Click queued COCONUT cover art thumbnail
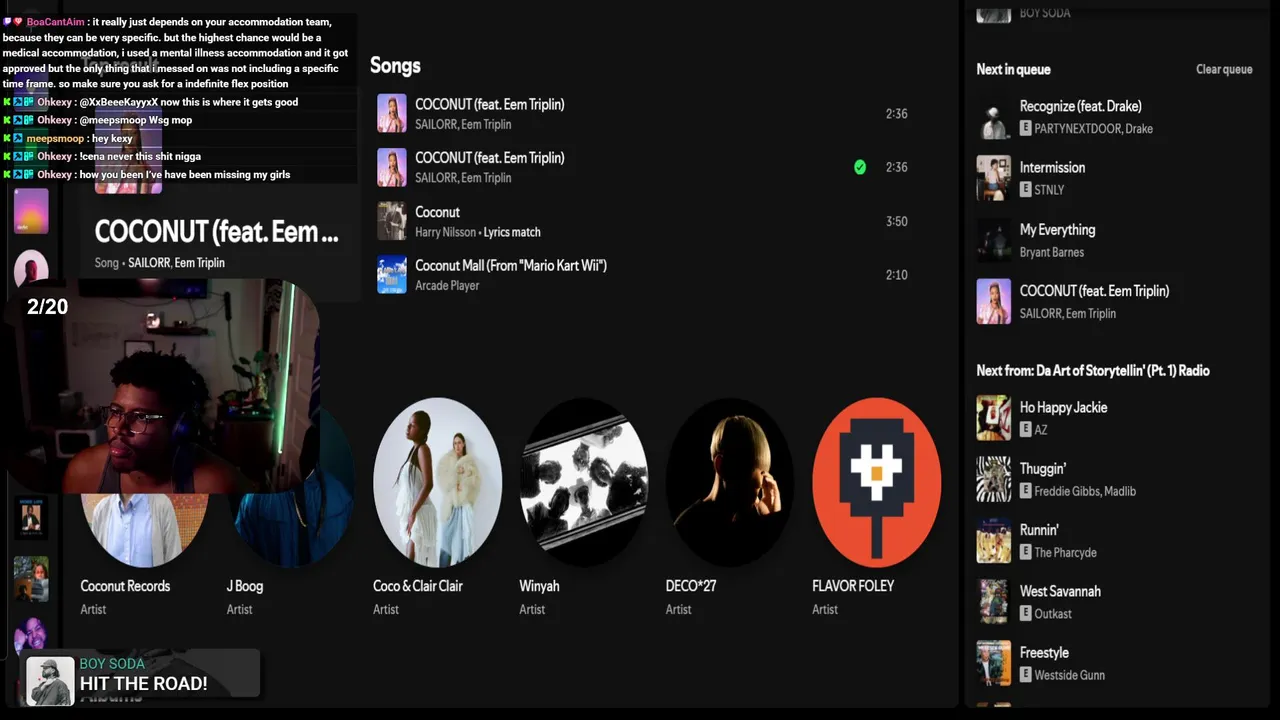The image size is (1280, 720). click(994, 301)
